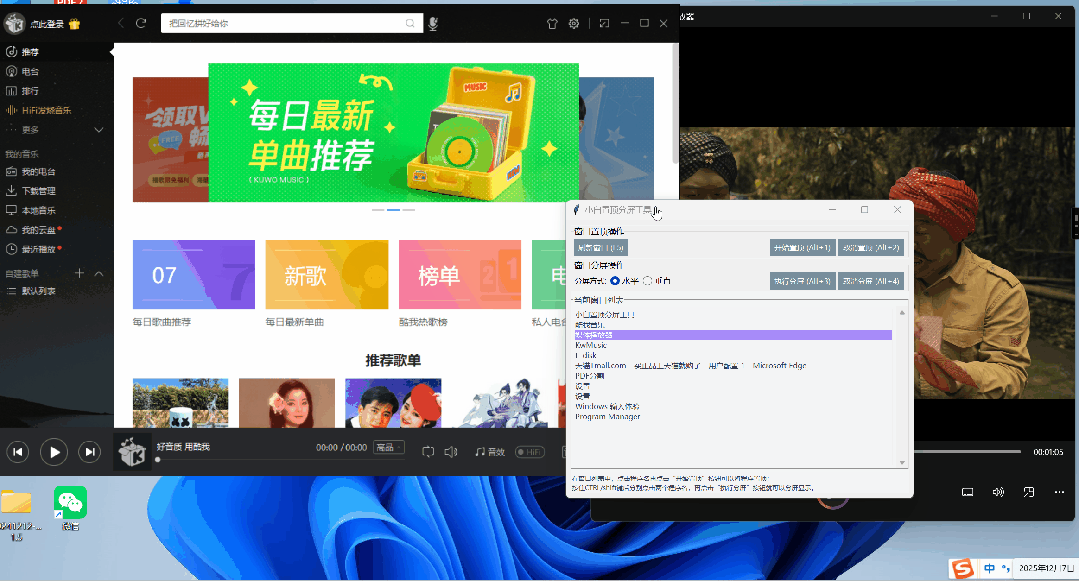Click the voice search microphone icon
This screenshot has height=581, width=1079.
(x=432, y=22)
